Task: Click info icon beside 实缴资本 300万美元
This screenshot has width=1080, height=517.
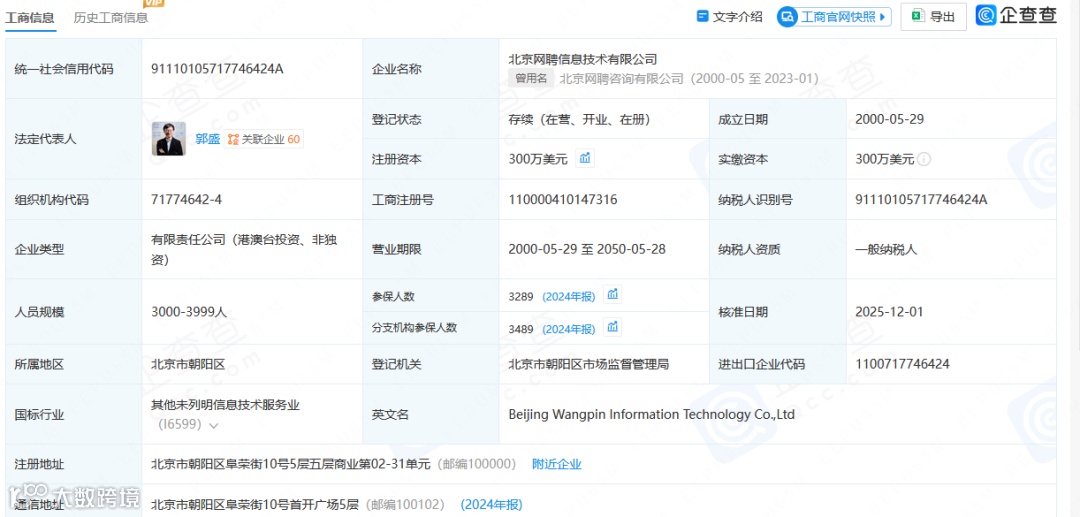Action: [x=924, y=159]
